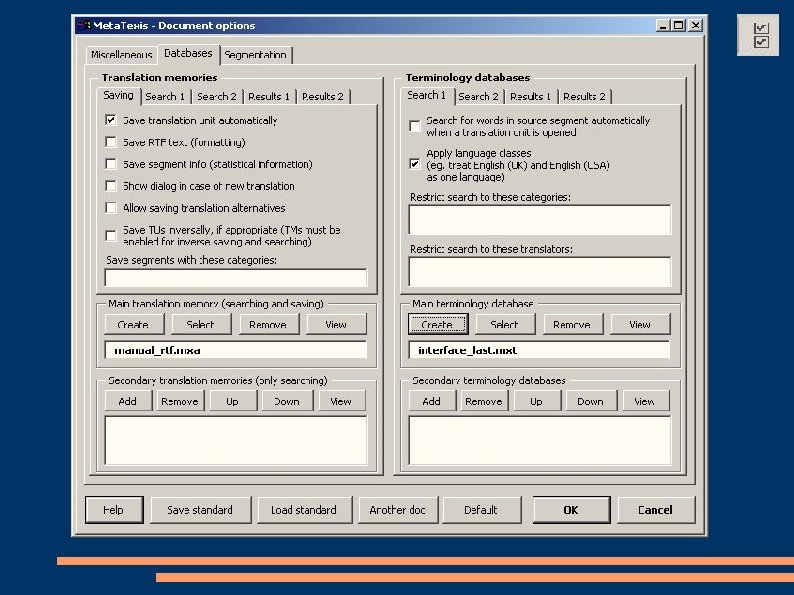Open Search 2 tab under Terminology databases

tap(479, 97)
